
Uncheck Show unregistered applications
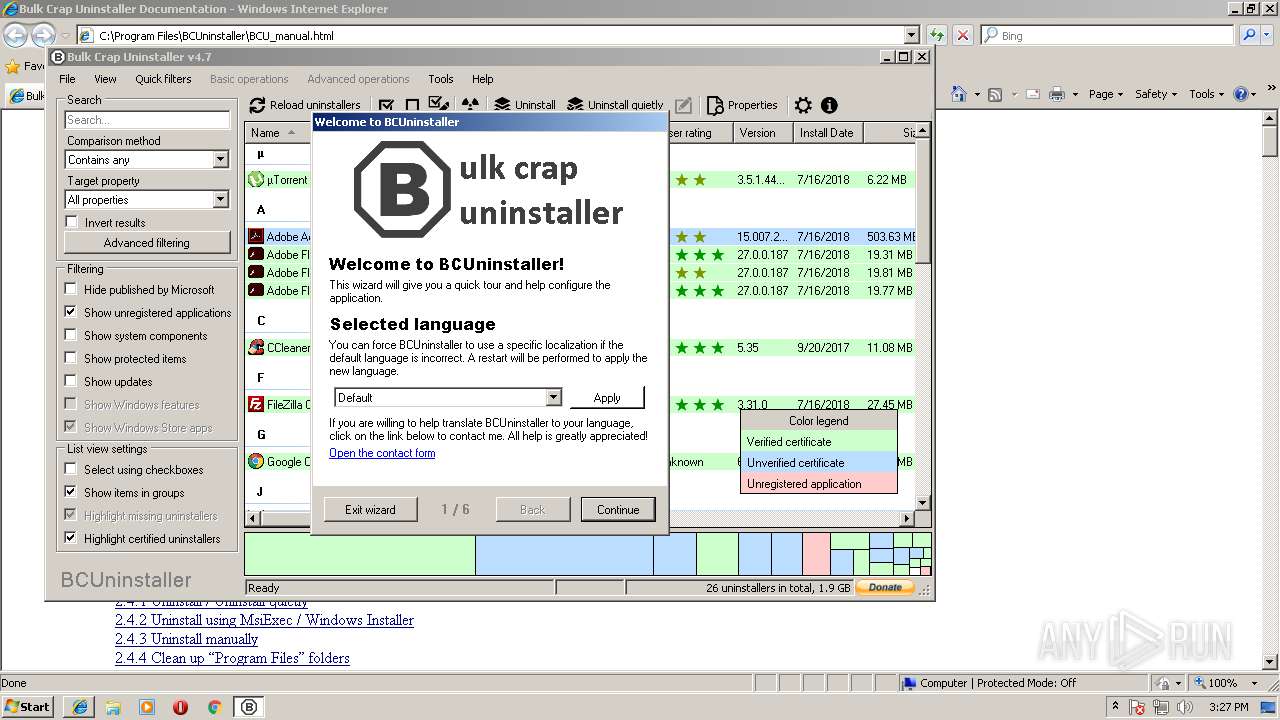click(x=70, y=312)
